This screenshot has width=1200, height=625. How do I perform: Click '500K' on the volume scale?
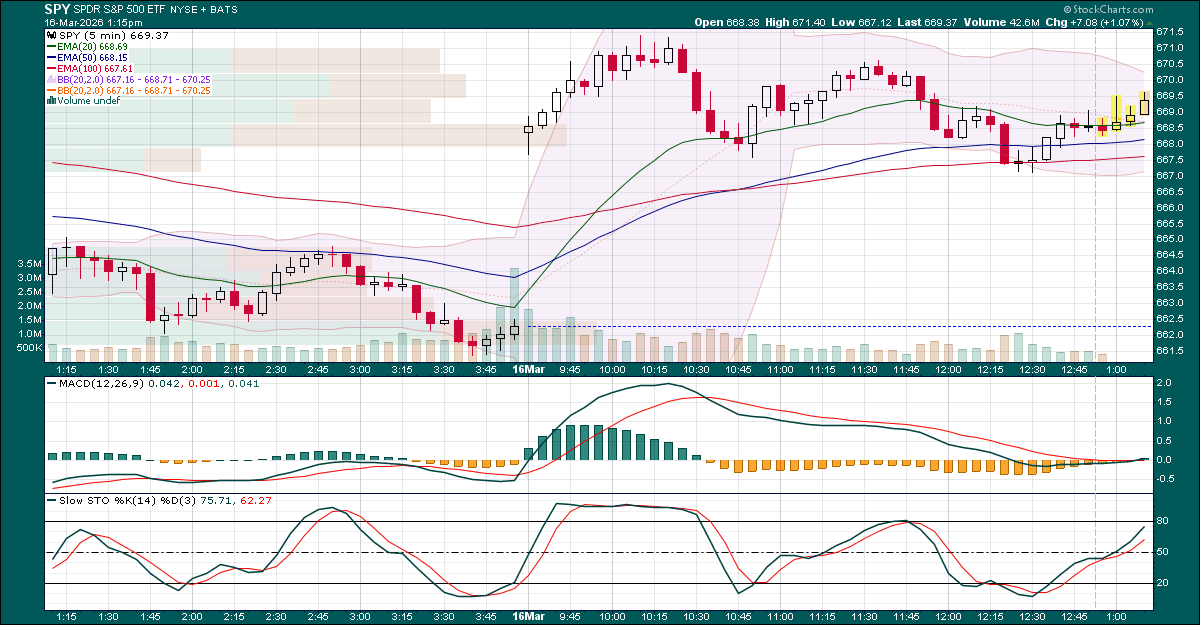(29, 348)
